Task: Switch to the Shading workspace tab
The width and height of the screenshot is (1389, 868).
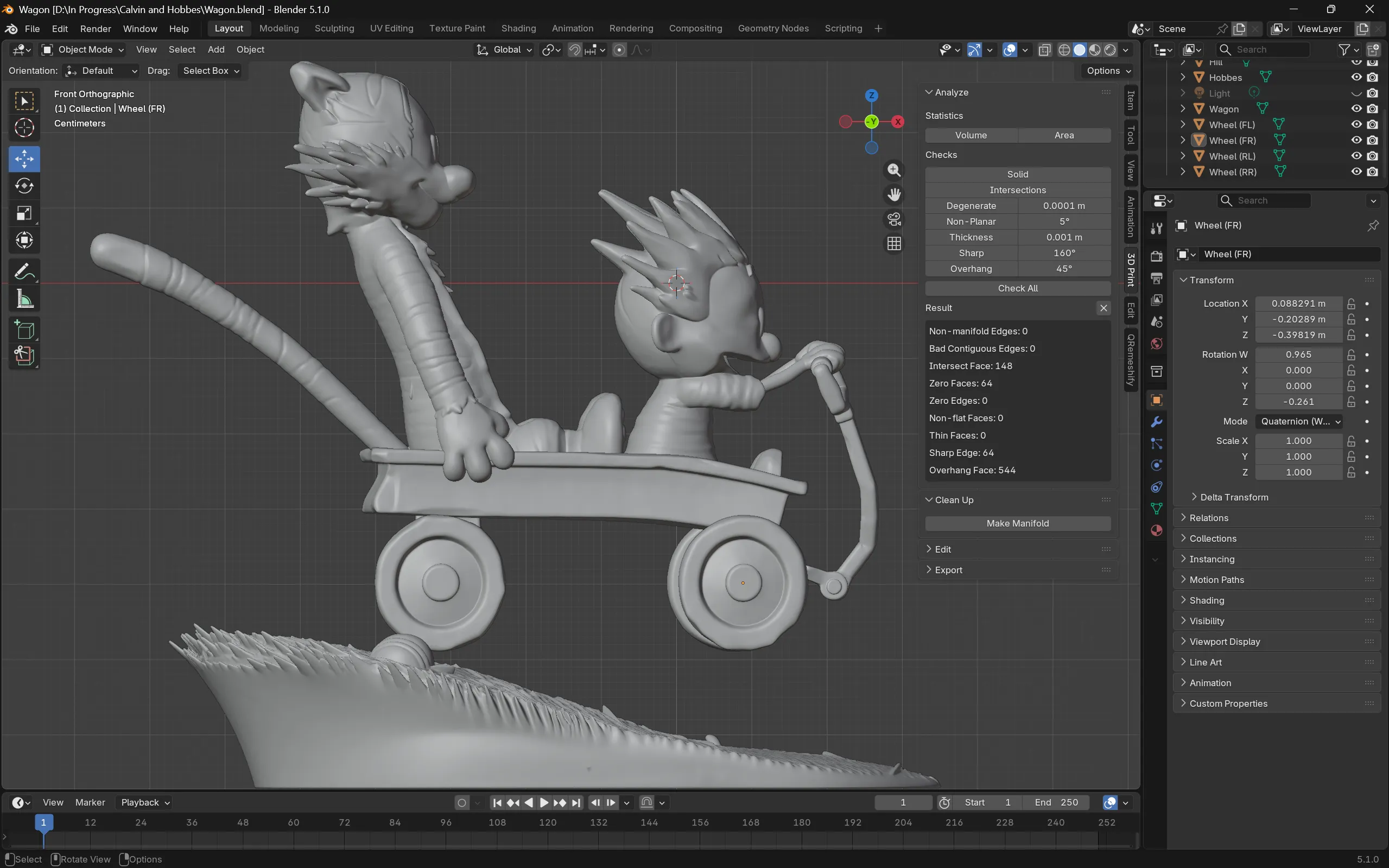Action: pos(518,29)
